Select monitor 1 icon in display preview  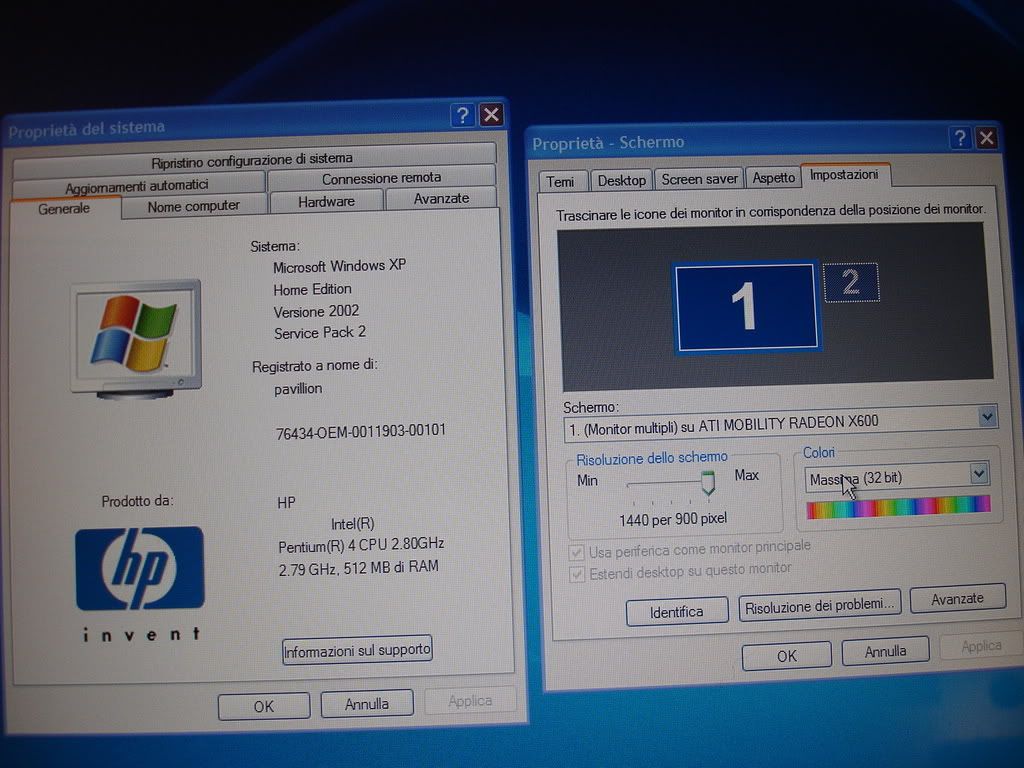[x=745, y=307]
